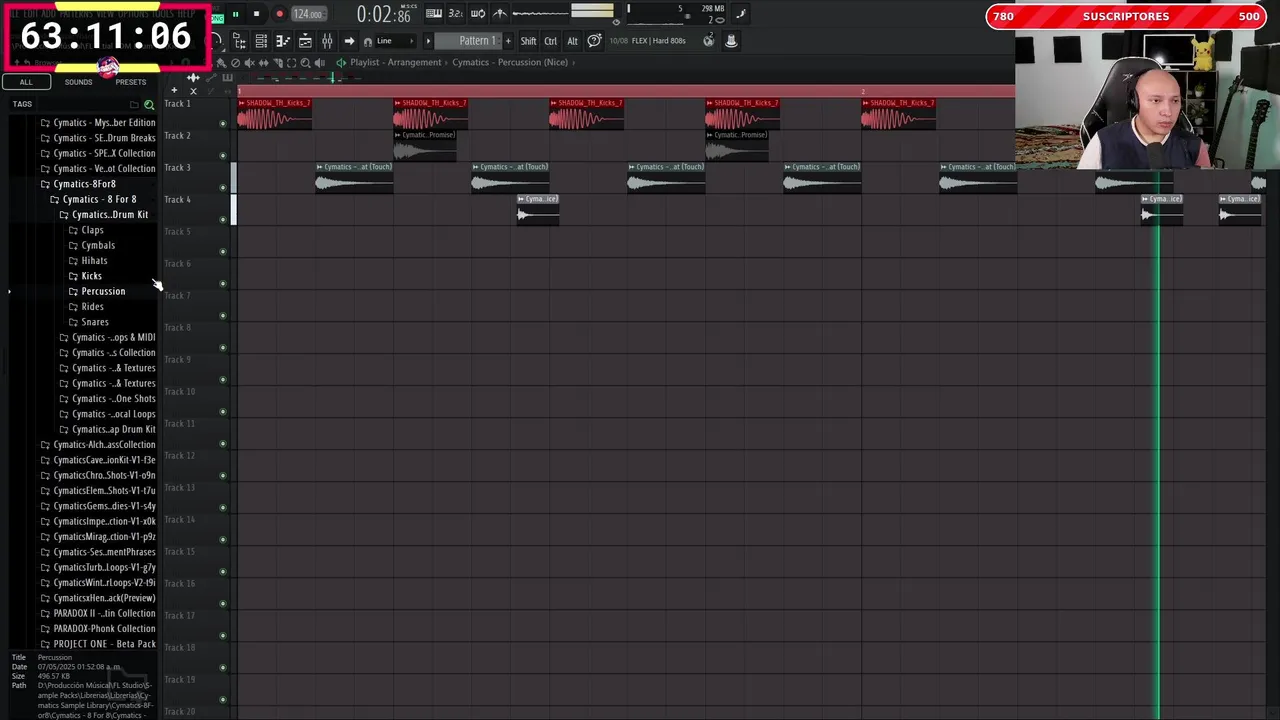Expand pattern menu arrow left of Pattern 1
The height and width of the screenshot is (720, 1280).
pyautogui.click(x=429, y=41)
